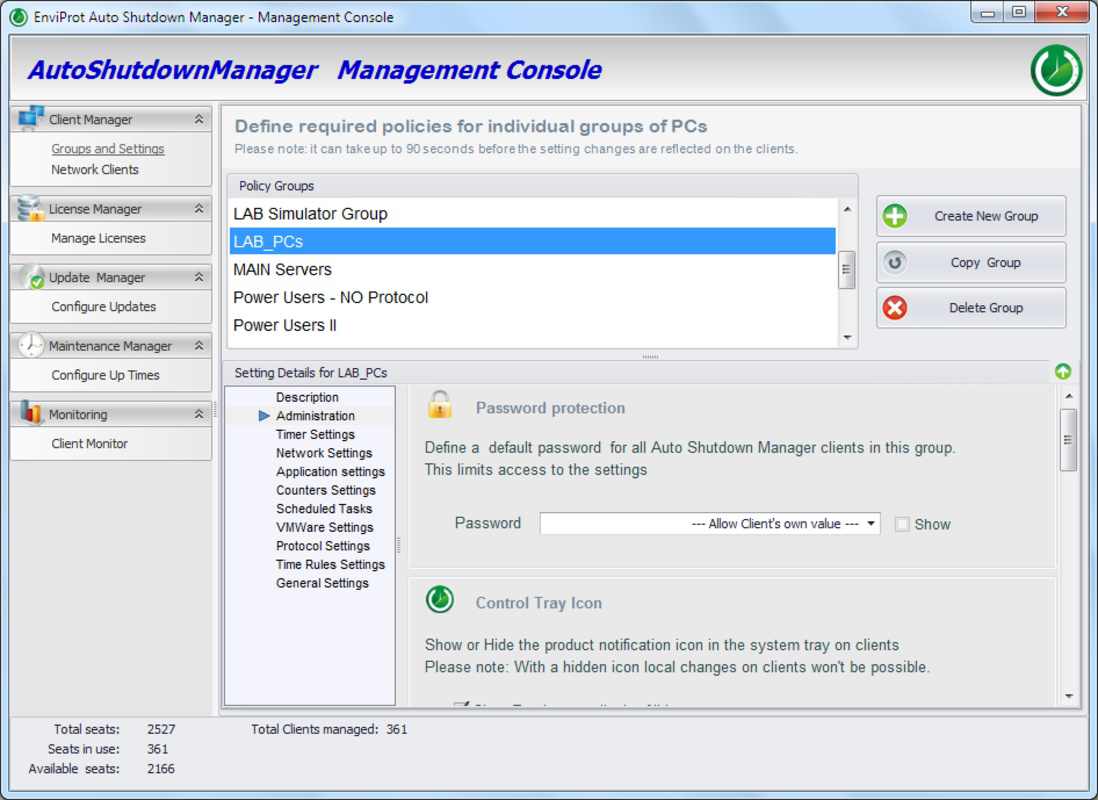The image size is (1098, 800).
Task: Click the circular arrow Copy Group icon
Action: [894, 263]
